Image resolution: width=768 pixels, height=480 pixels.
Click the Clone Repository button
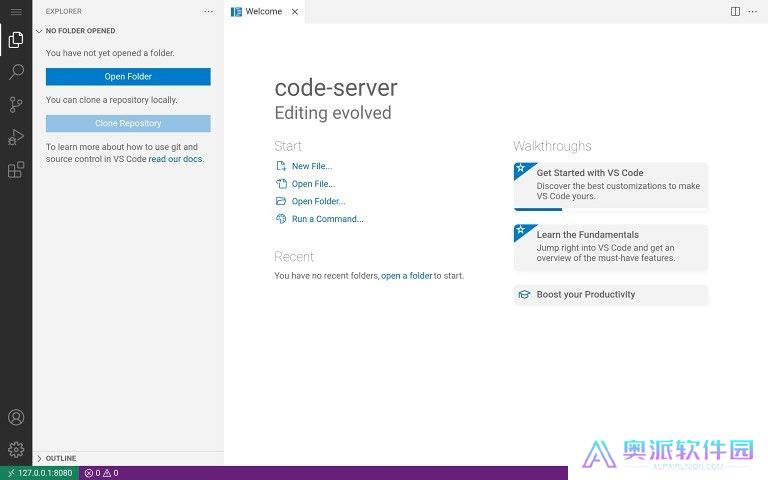(128, 123)
